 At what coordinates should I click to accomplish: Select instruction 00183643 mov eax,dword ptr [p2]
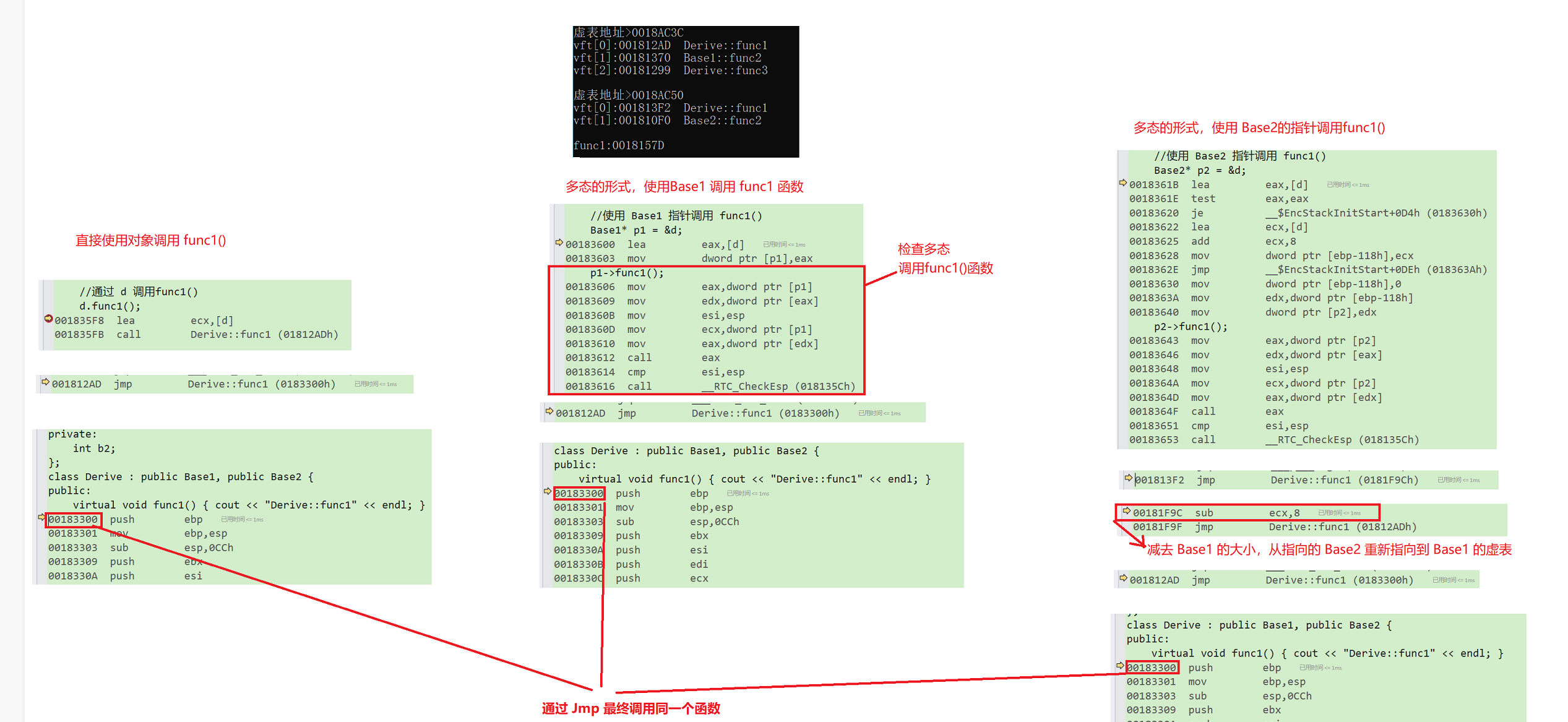click(1252, 340)
